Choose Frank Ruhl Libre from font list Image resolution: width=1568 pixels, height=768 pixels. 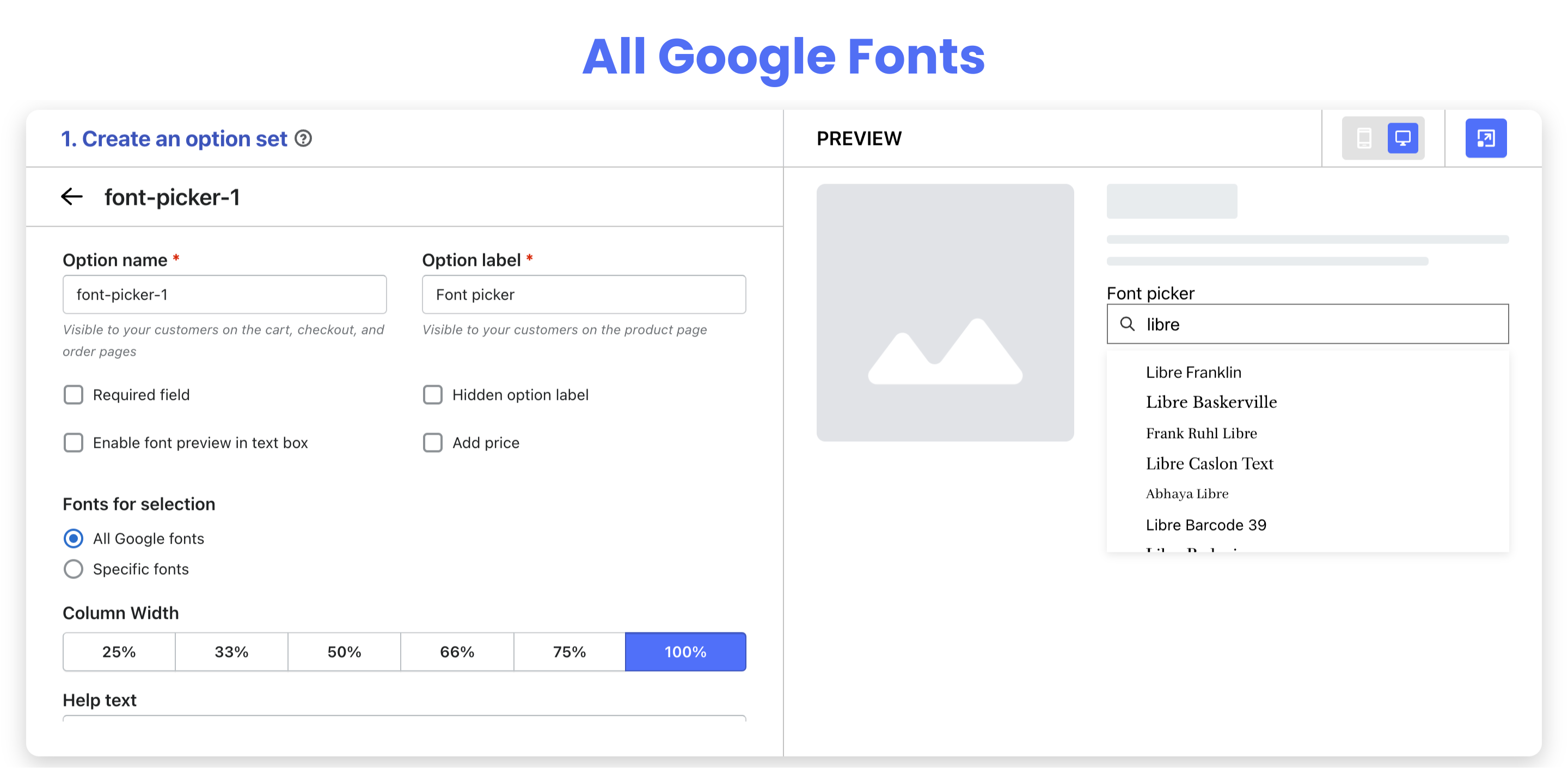[1201, 433]
